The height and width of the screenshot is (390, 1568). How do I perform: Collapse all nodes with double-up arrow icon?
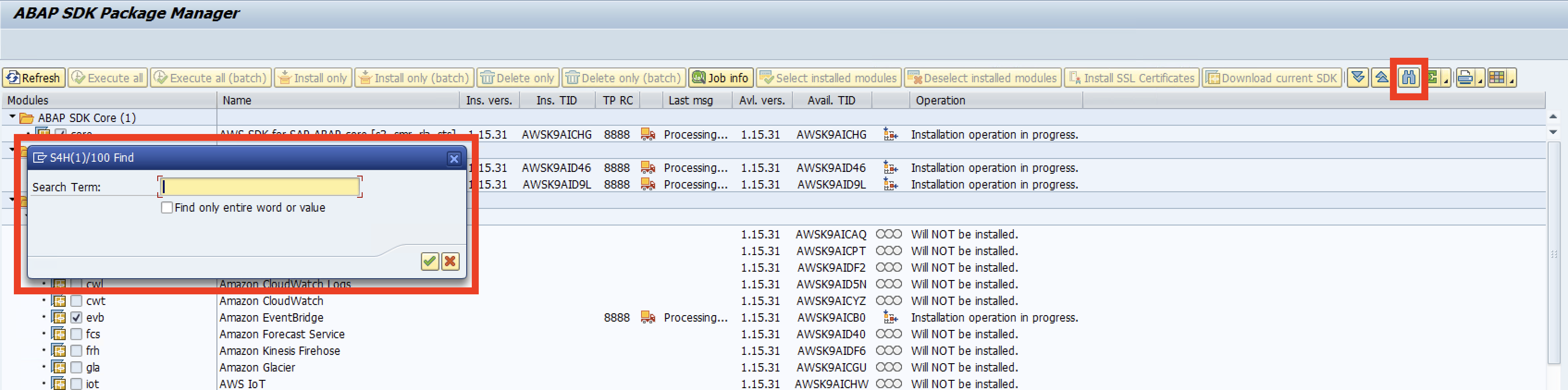(1382, 78)
